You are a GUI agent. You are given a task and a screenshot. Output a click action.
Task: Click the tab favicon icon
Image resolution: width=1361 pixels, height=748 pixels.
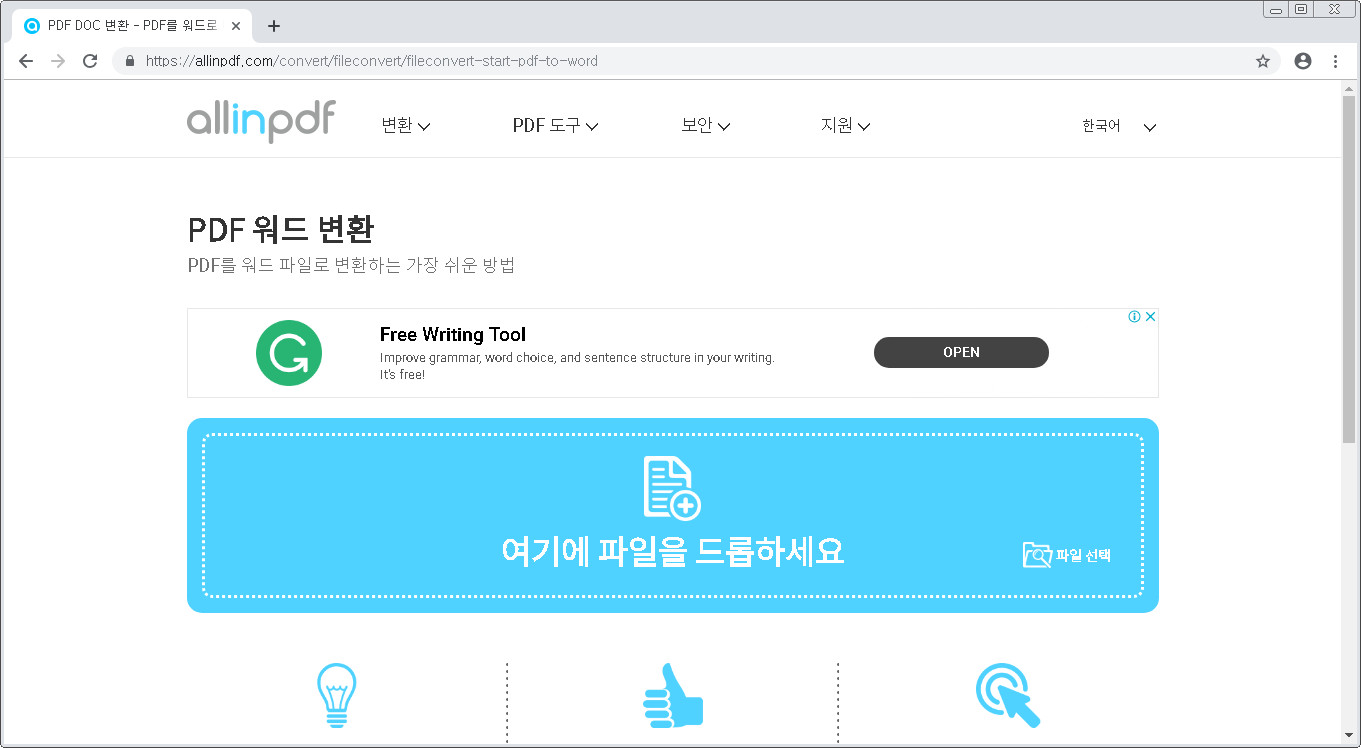coord(32,26)
